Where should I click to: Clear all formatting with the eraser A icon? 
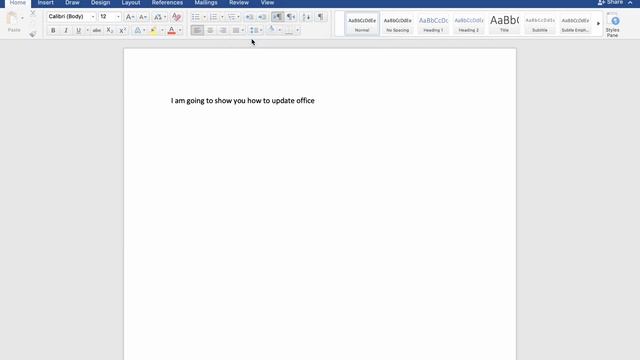(x=176, y=17)
